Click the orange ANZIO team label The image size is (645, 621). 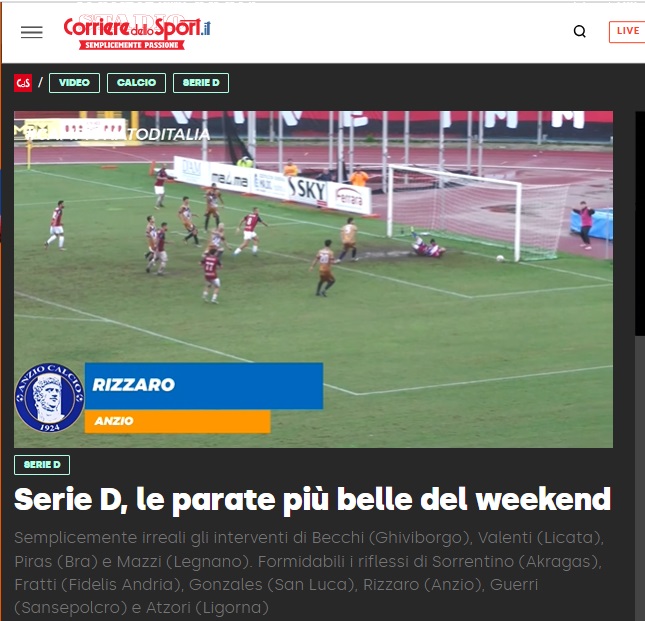(x=178, y=421)
